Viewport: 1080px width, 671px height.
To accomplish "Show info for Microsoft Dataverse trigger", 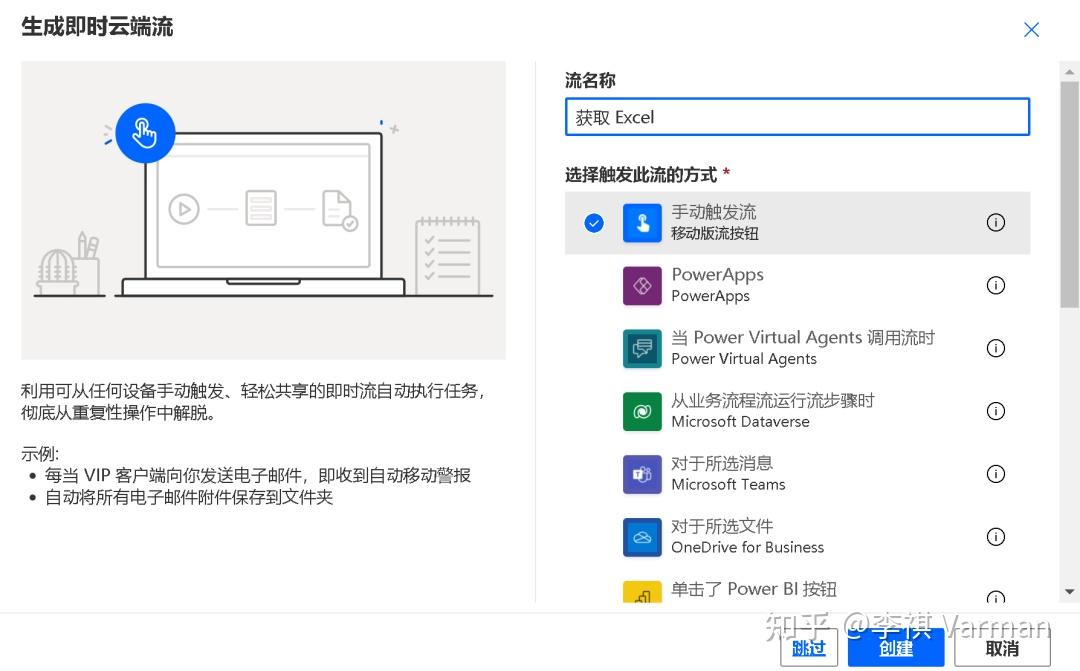I will point(995,411).
